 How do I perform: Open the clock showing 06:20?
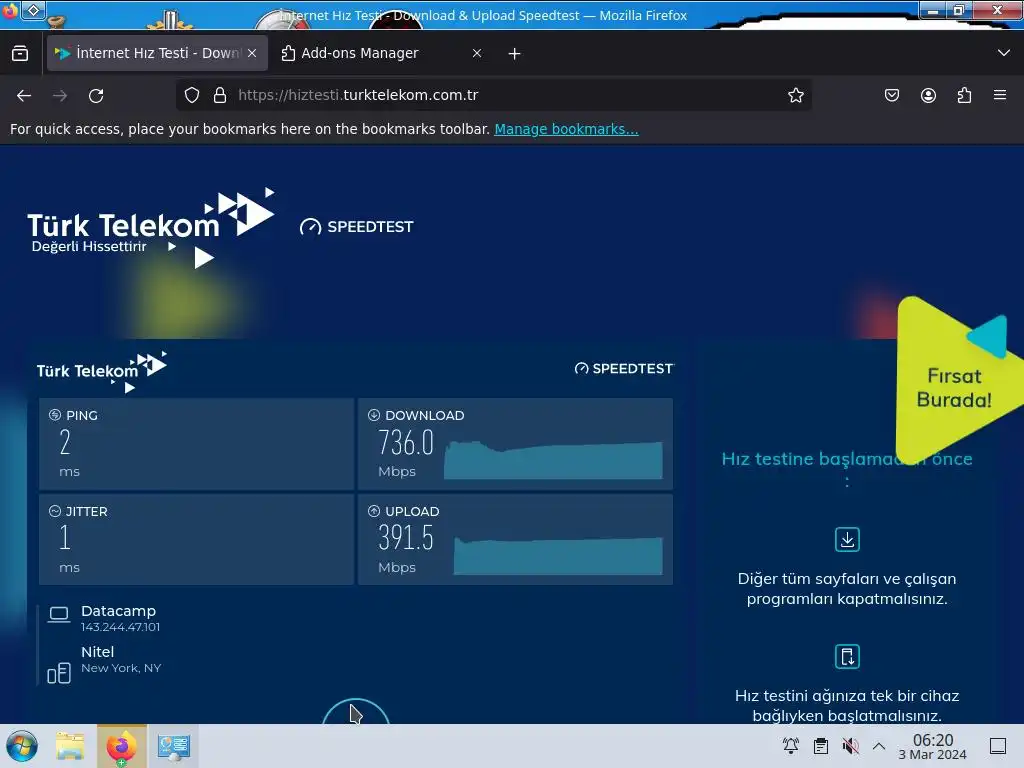(933, 746)
